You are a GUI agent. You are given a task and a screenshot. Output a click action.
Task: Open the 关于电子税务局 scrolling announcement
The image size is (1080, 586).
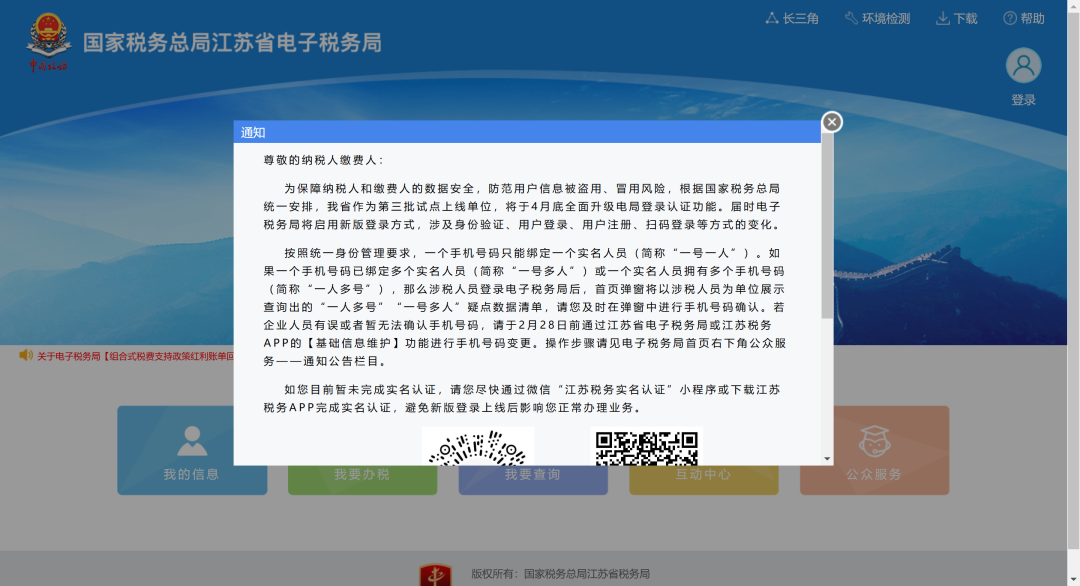[135, 356]
